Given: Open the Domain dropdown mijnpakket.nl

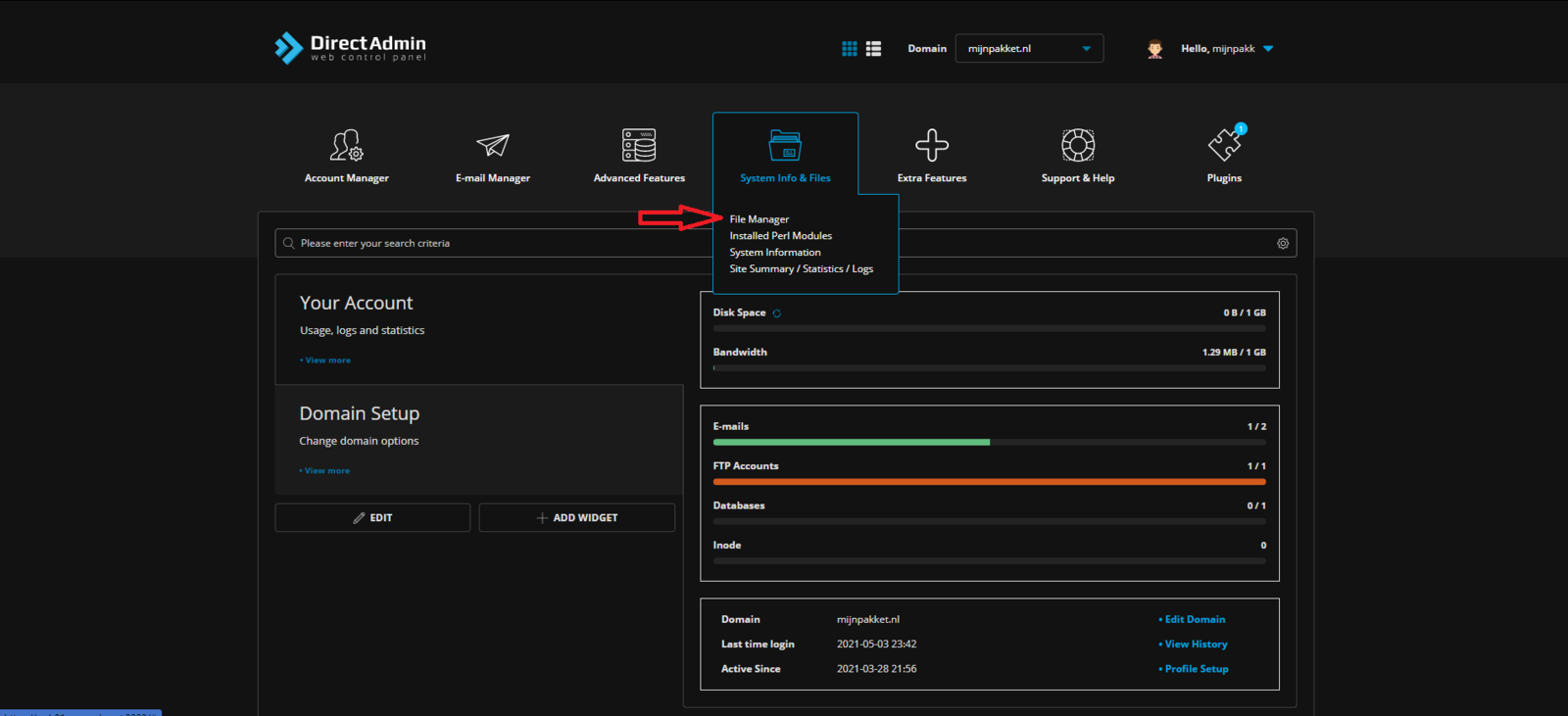Looking at the screenshot, I should 1029,48.
